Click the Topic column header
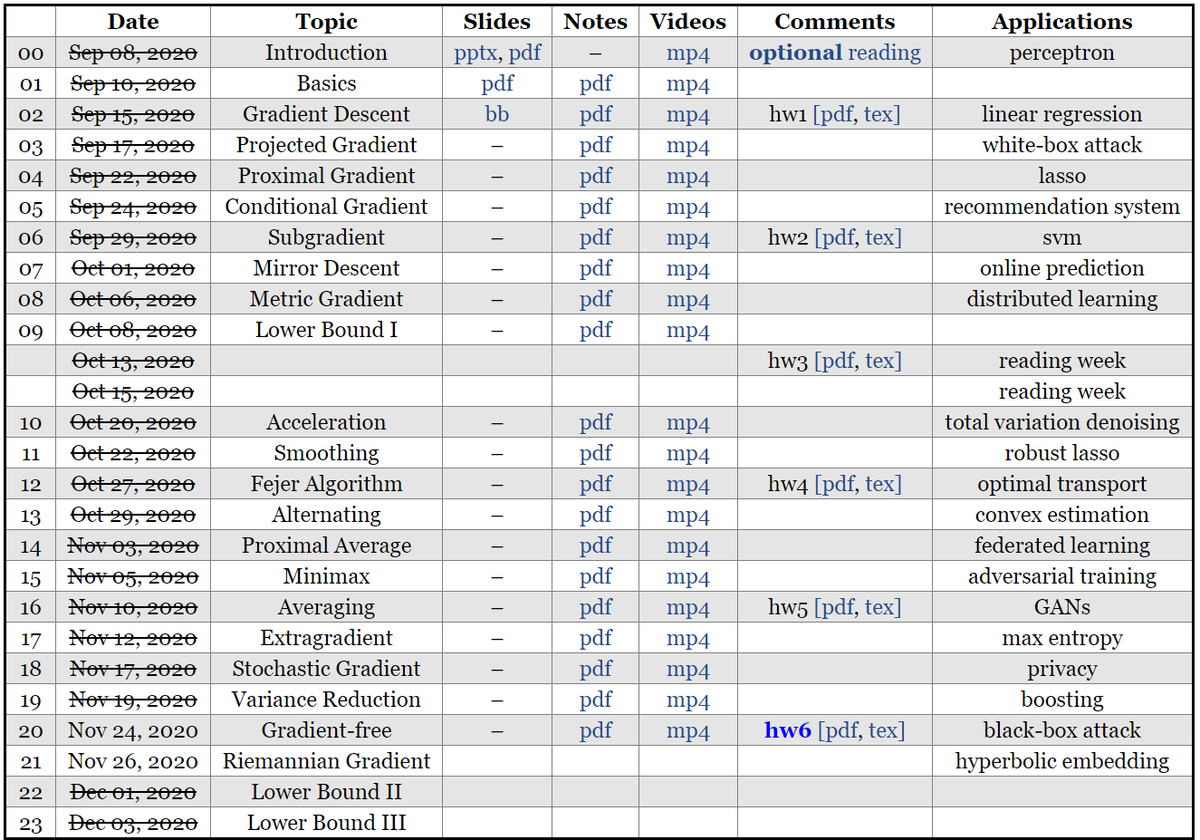This screenshot has height=840, width=1200. (326, 22)
